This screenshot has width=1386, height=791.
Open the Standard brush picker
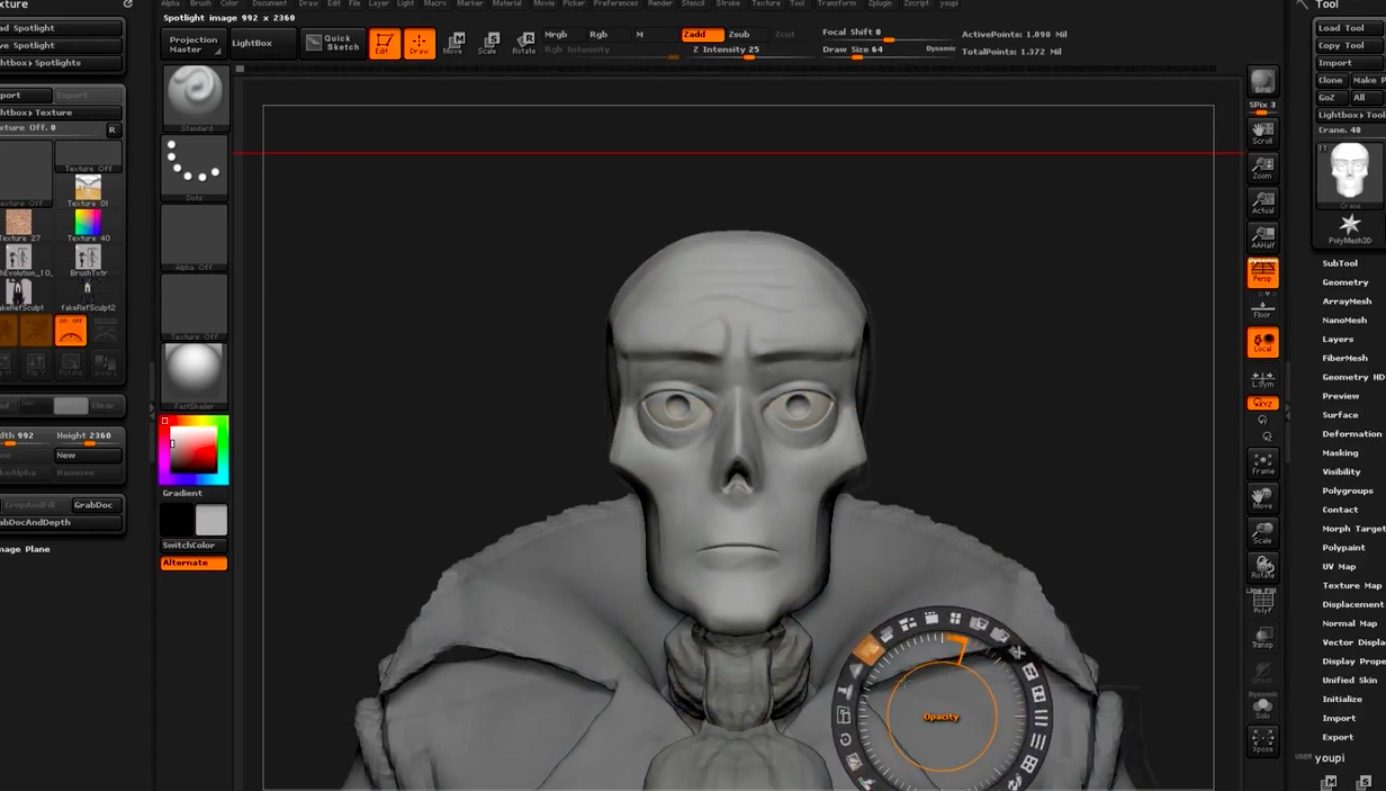(195, 98)
